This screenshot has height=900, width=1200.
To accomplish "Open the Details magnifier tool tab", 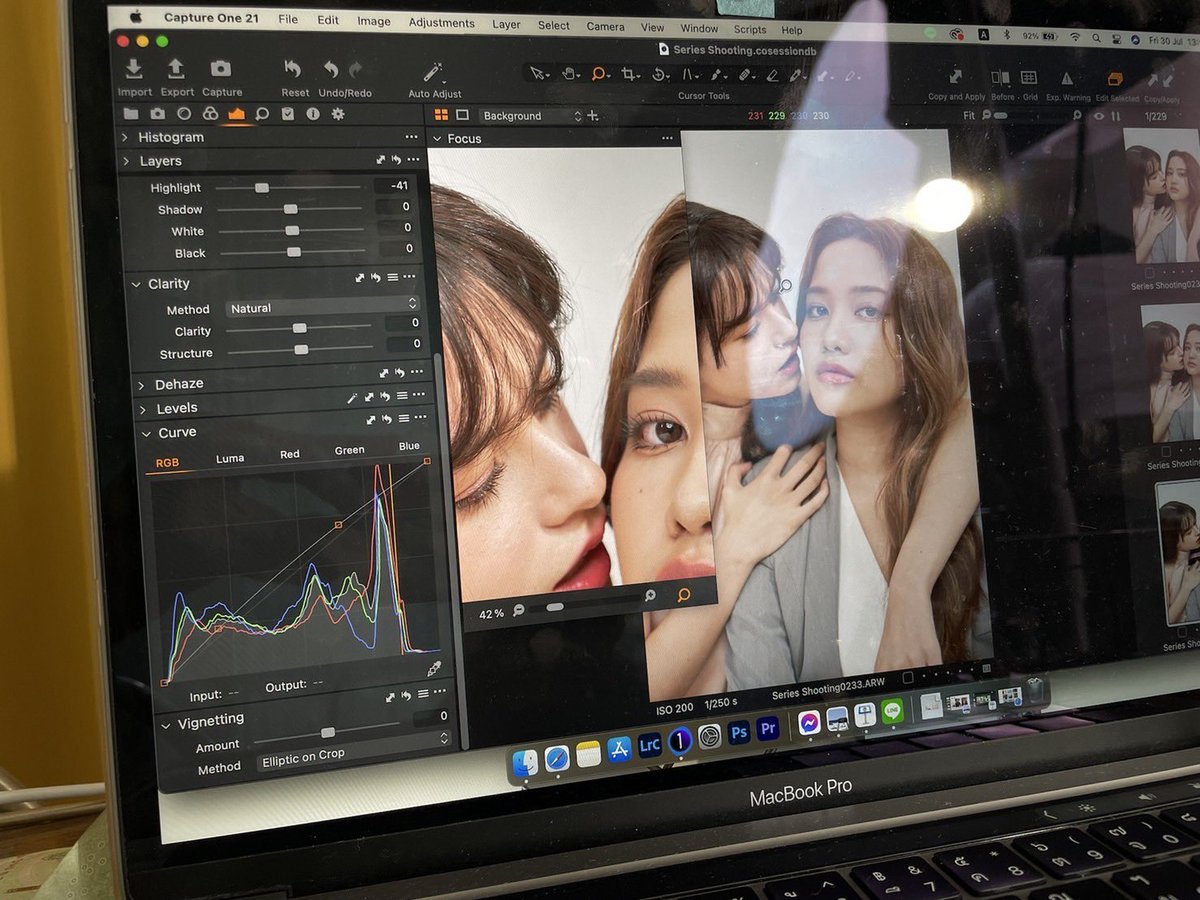I will click(262, 114).
